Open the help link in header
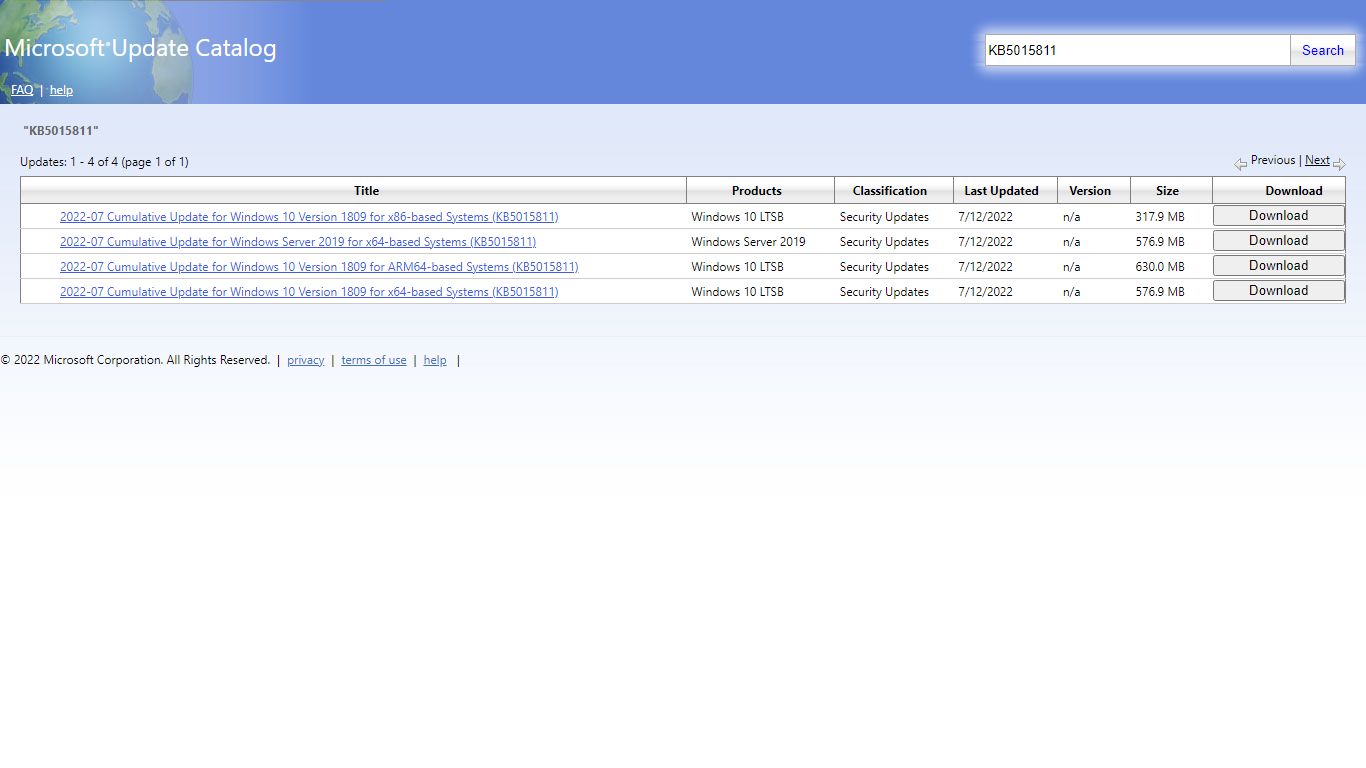 [x=61, y=90]
